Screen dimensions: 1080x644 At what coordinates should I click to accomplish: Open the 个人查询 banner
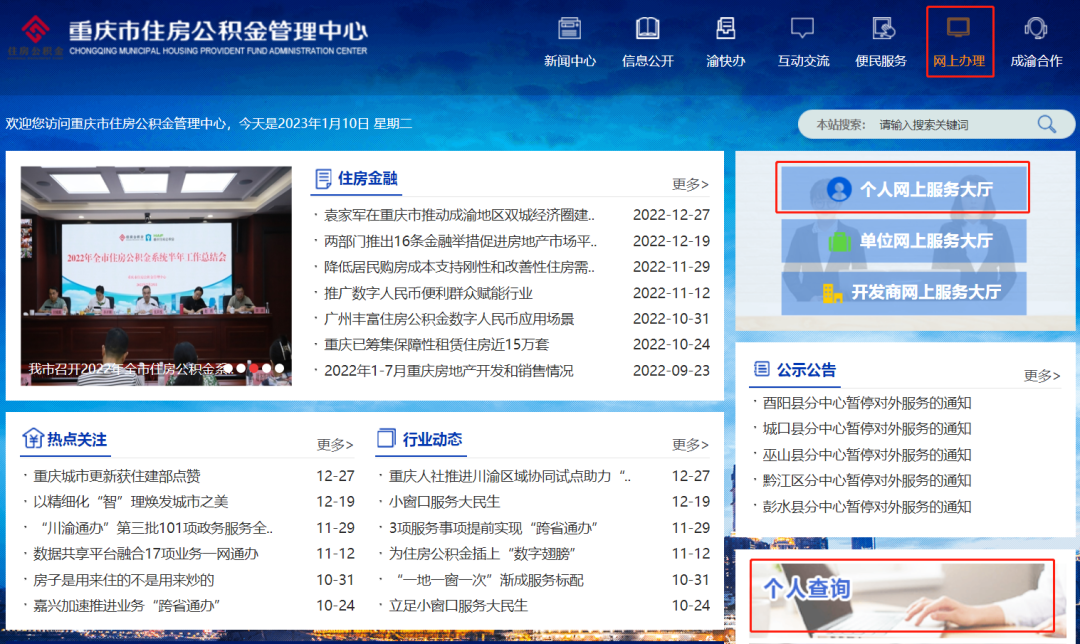[x=902, y=596]
